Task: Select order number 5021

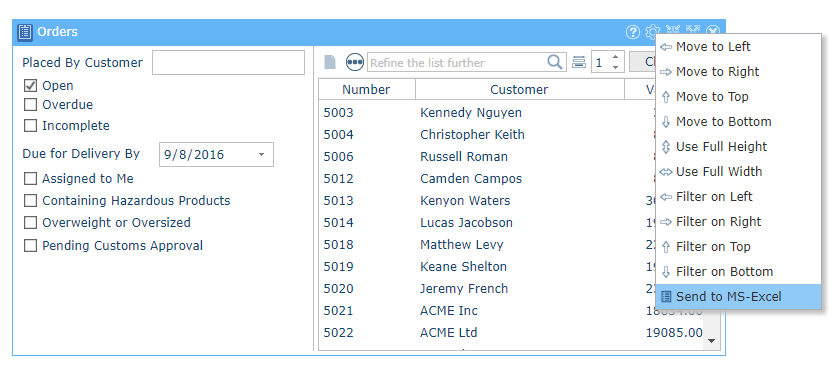Action: (x=339, y=311)
